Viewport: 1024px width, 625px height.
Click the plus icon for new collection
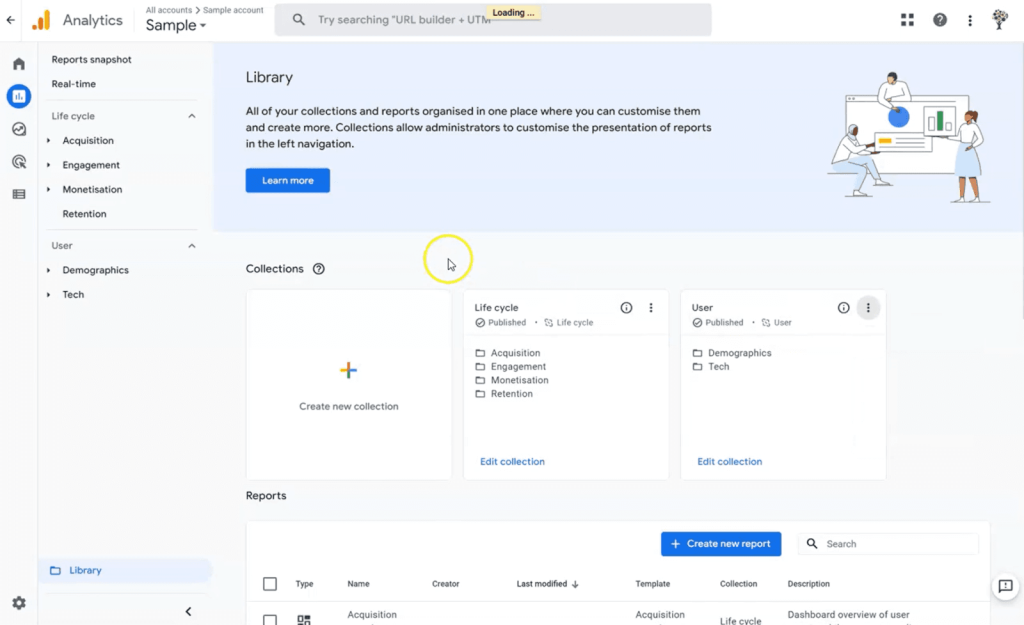(x=349, y=370)
